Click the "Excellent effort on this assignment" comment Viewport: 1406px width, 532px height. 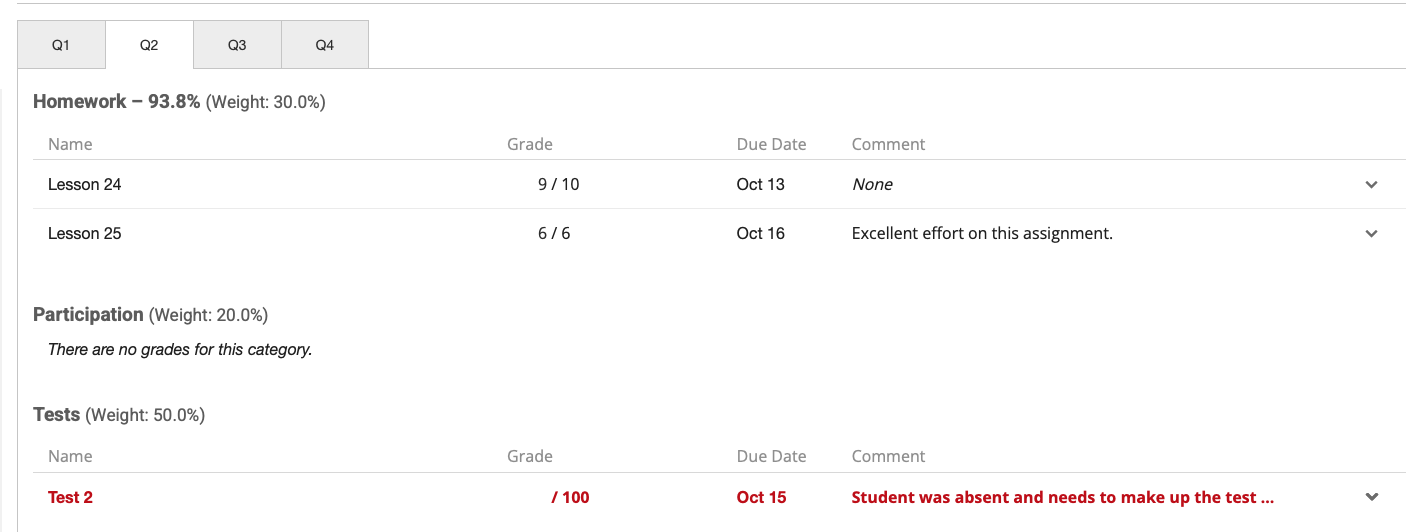click(x=982, y=234)
